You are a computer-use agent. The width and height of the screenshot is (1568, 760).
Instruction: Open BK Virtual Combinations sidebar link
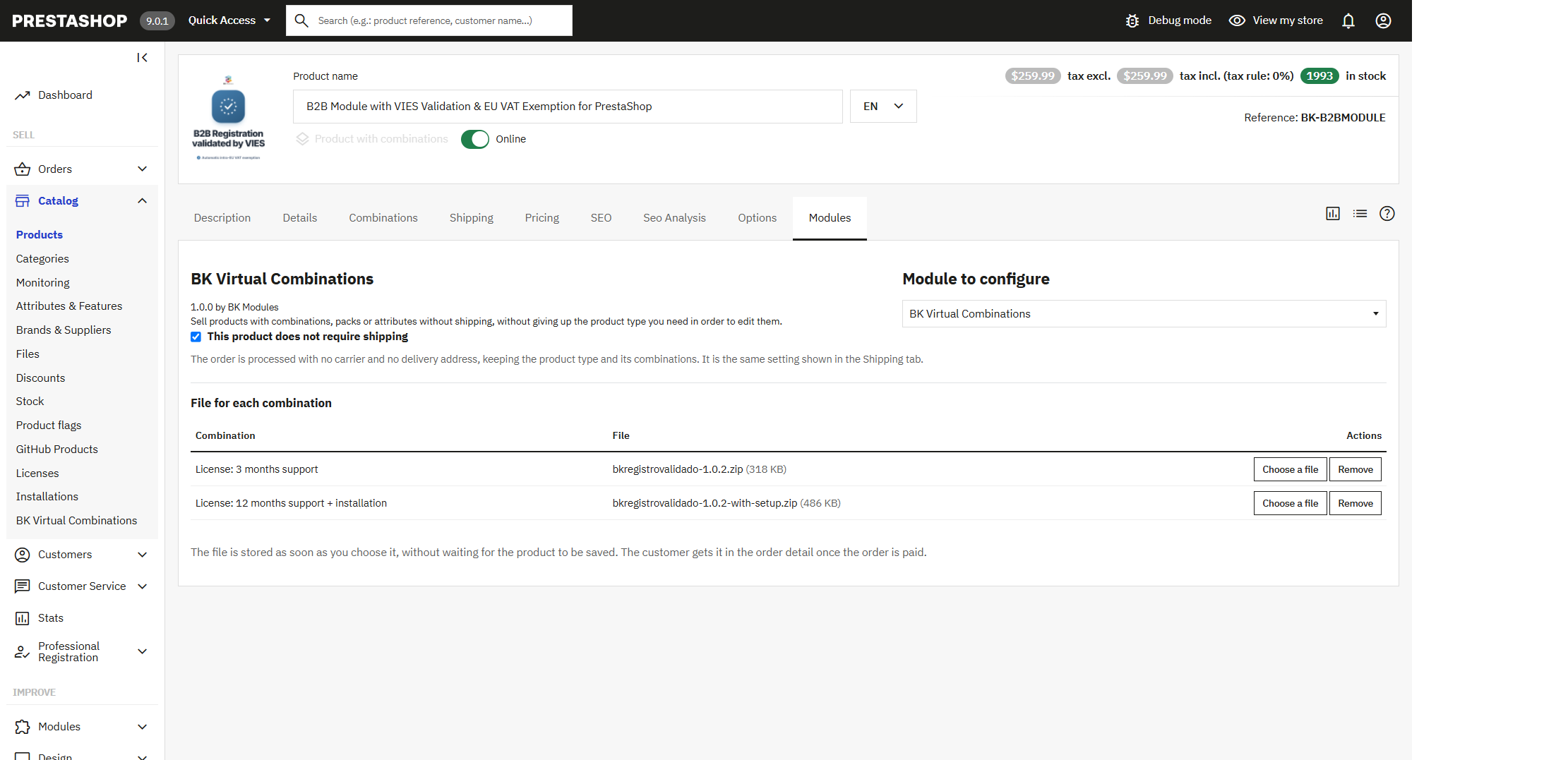[77, 521]
